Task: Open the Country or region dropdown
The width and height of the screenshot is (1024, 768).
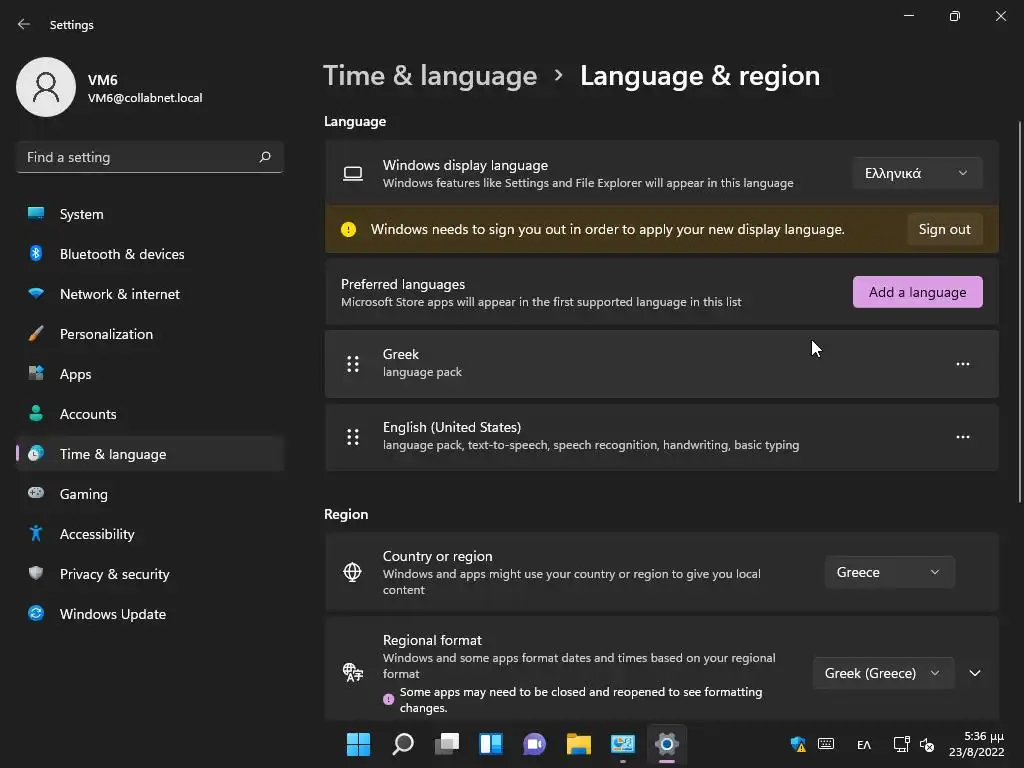Action: (889, 572)
